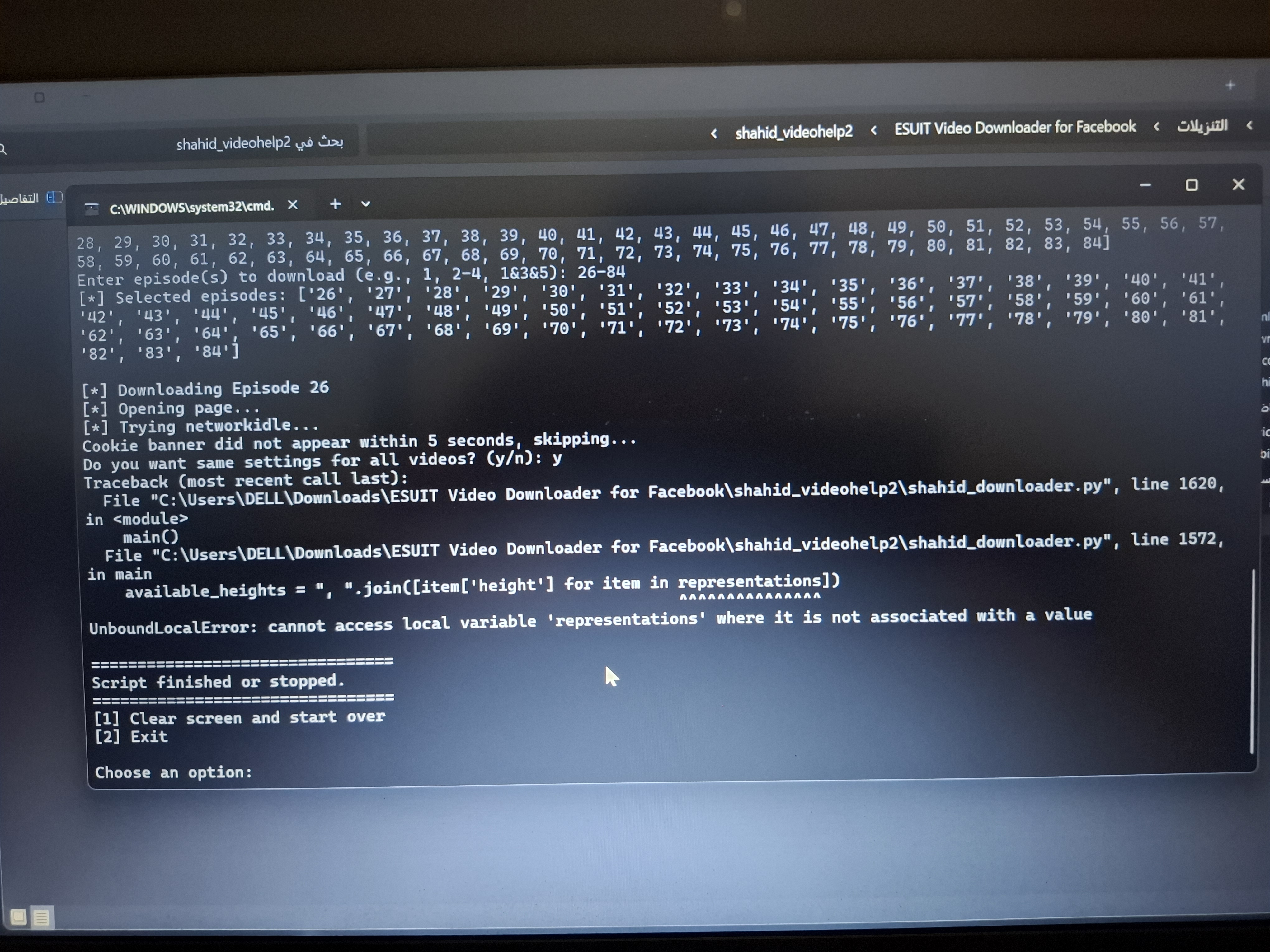Open shahid_videohelp2 breadcrumb in Explorer
The image size is (1270, 952).
[794, 133]
